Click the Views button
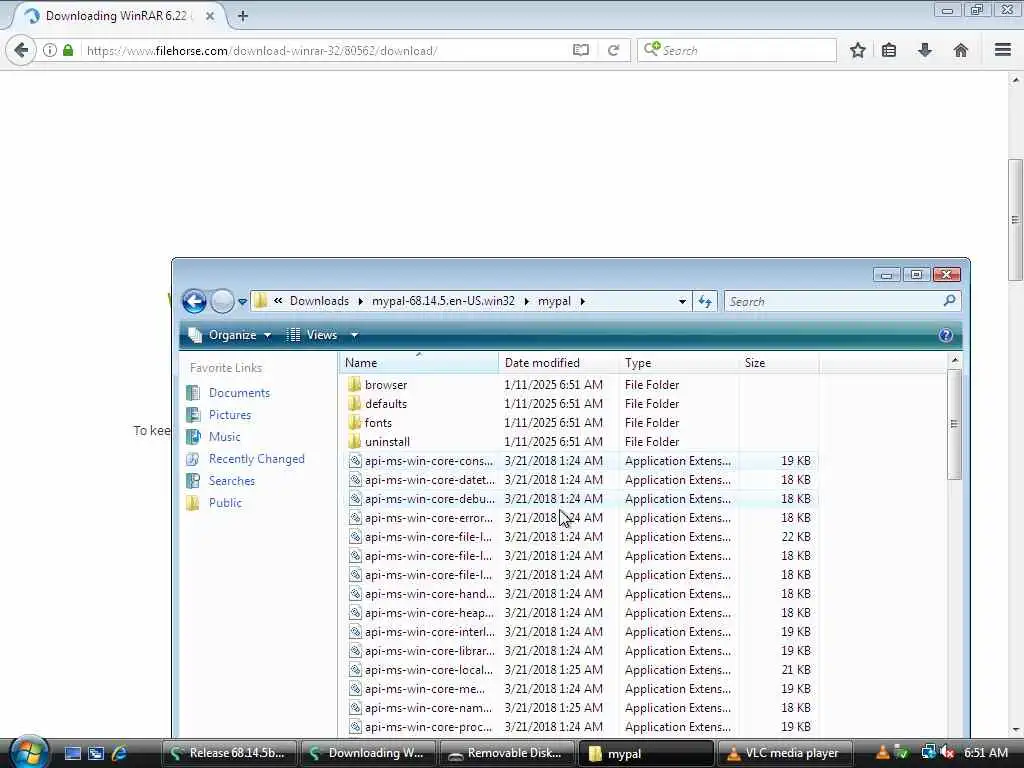The image size is (1024, 768). click(312, 335)
